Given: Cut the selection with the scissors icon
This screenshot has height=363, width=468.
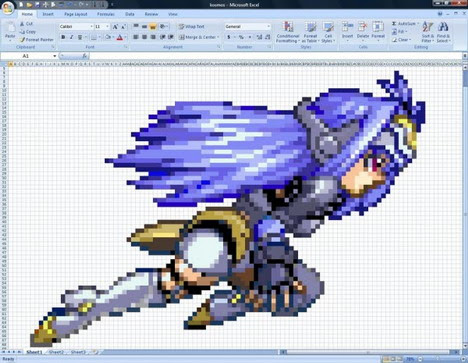Looking at the screenshot, I should 22,24.
